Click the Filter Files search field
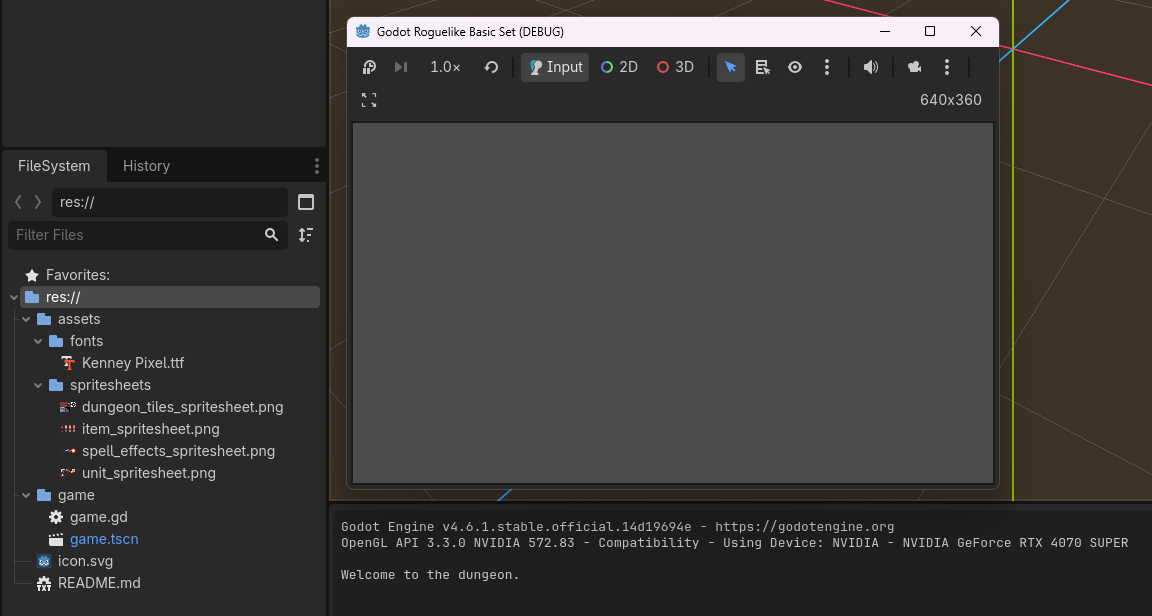Viewport: 1152px width, 616px height. tap(135, 235)
